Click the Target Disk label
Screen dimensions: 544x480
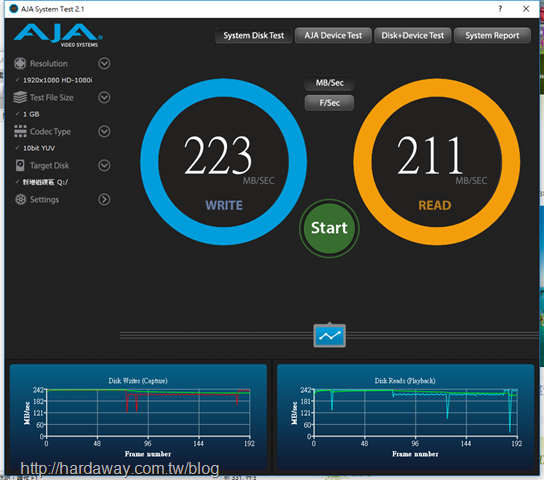[50, 165]
